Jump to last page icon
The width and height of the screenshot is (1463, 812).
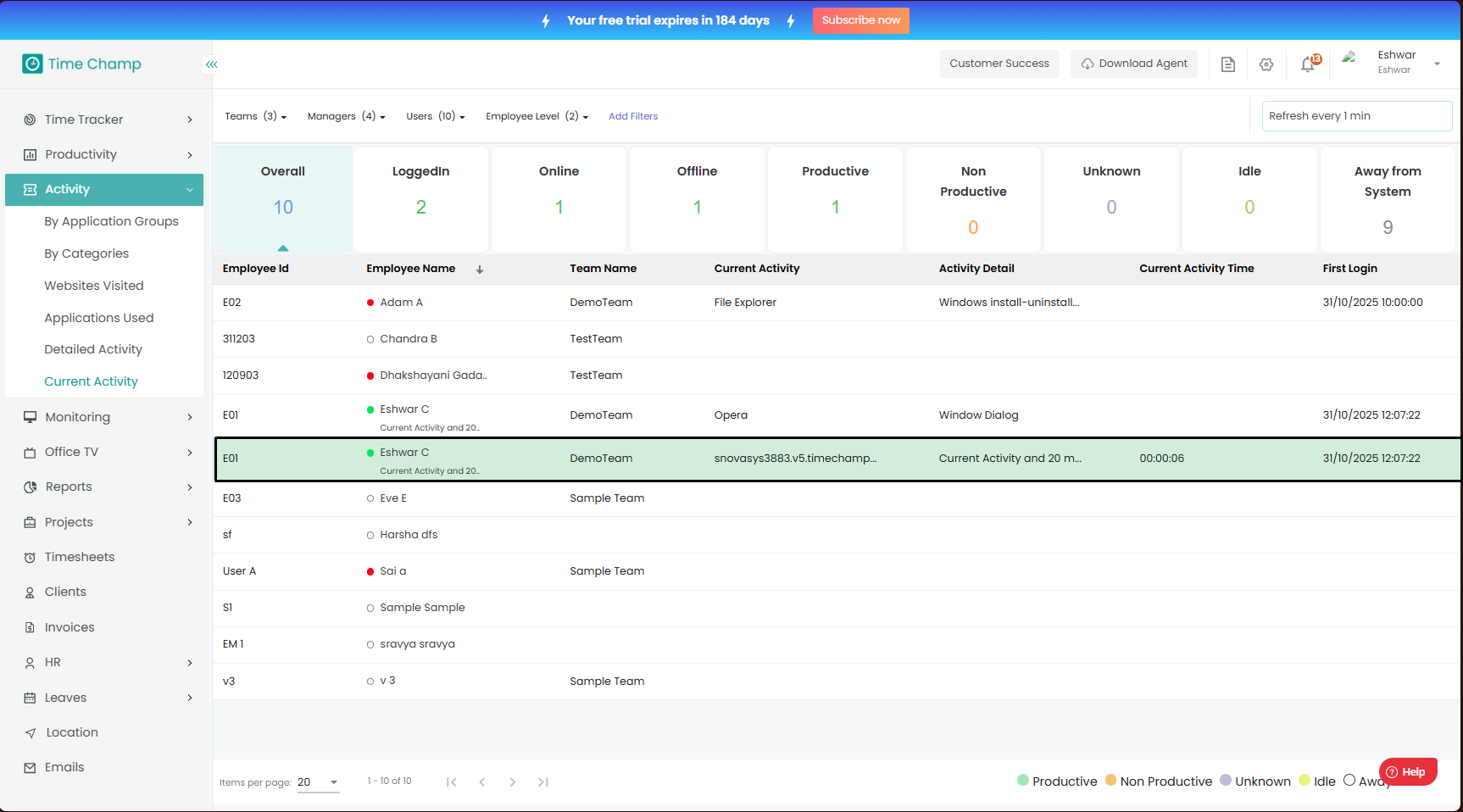(x=542, y=782)
